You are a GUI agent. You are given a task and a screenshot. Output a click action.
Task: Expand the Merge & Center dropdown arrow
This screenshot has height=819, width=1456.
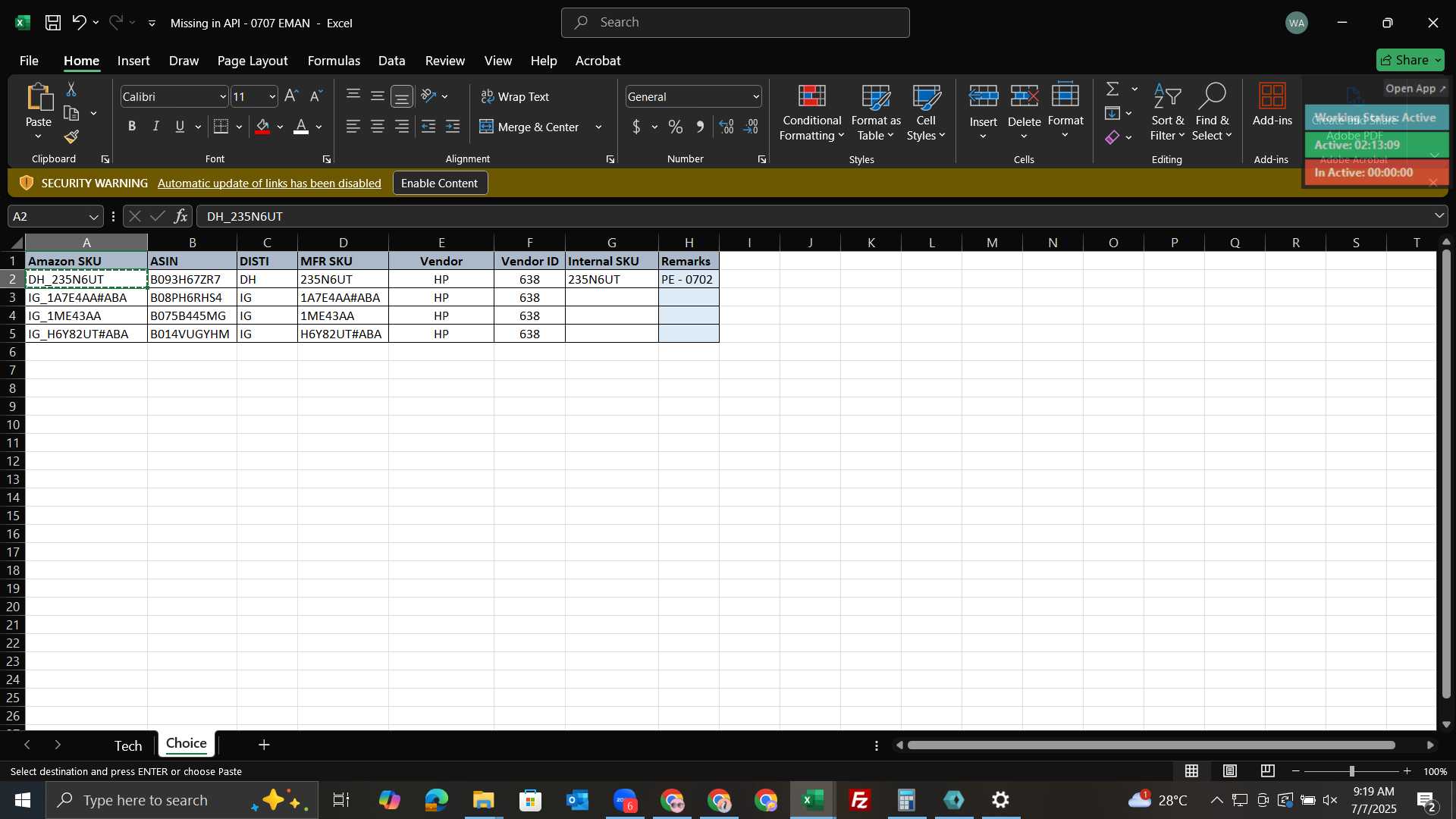pyautogui.click(x=598, y=127)
